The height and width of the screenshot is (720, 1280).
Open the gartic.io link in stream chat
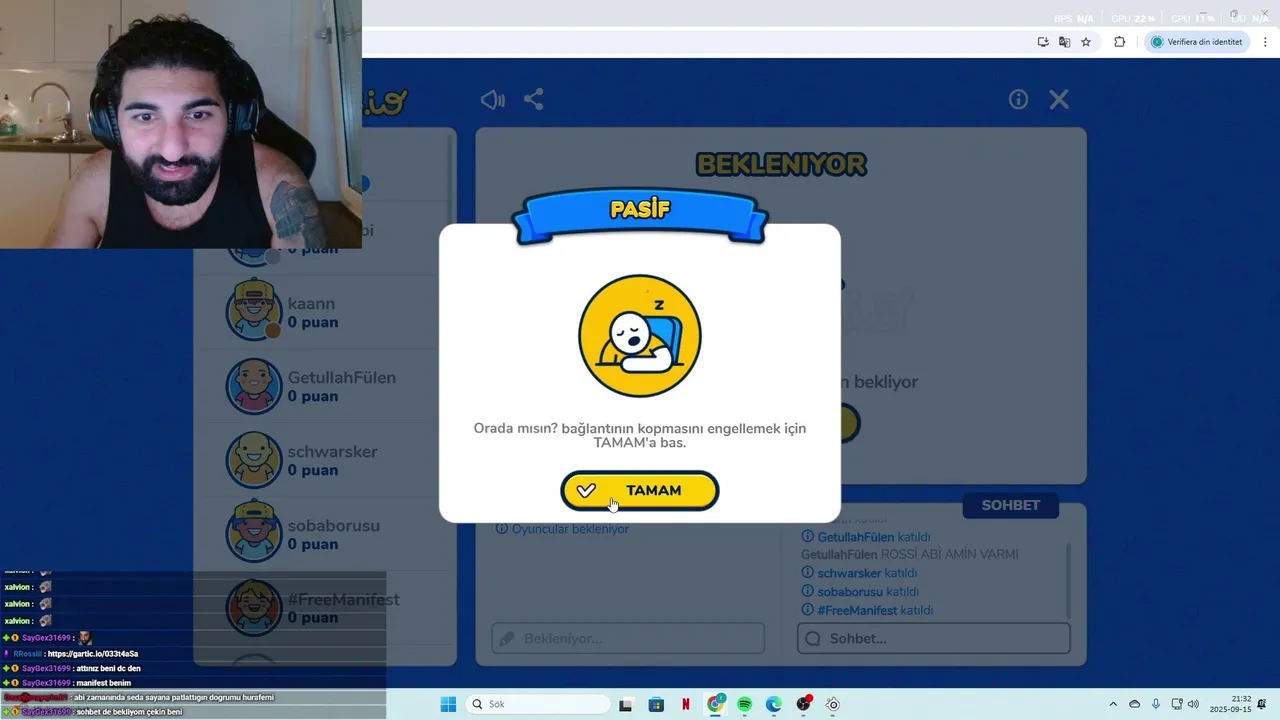(93, 654)
